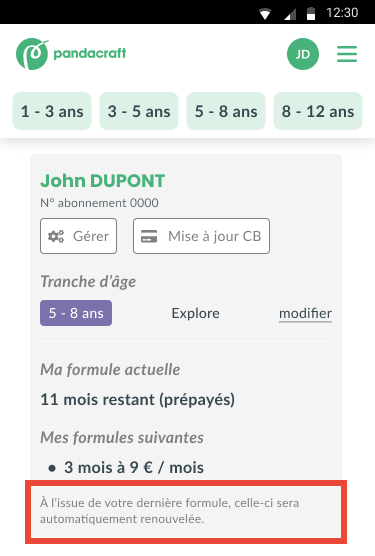Select the 1 - 3 ans tab
This screenshot has height=556, width=375.
[52, 111]
